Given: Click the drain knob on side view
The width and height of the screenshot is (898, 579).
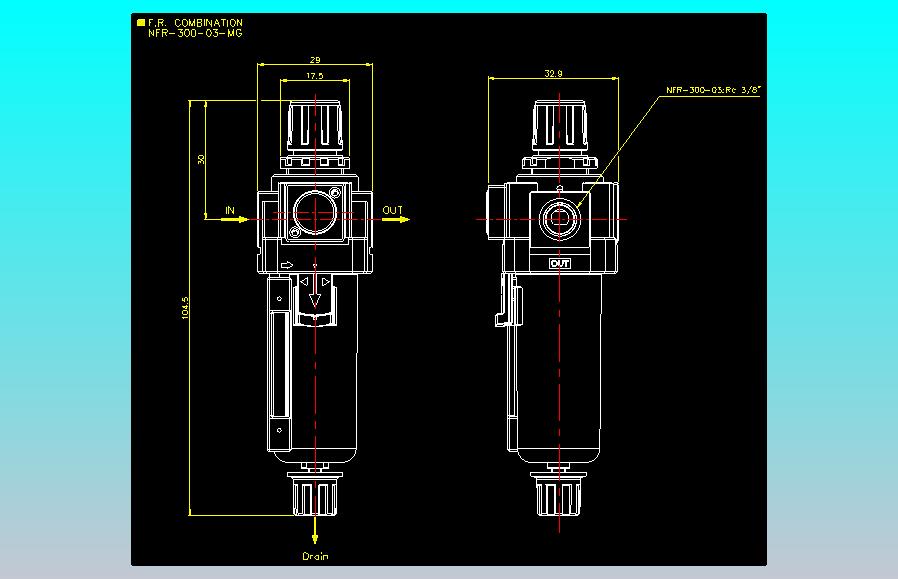Looking at the screenshot, I should [558, 495].
